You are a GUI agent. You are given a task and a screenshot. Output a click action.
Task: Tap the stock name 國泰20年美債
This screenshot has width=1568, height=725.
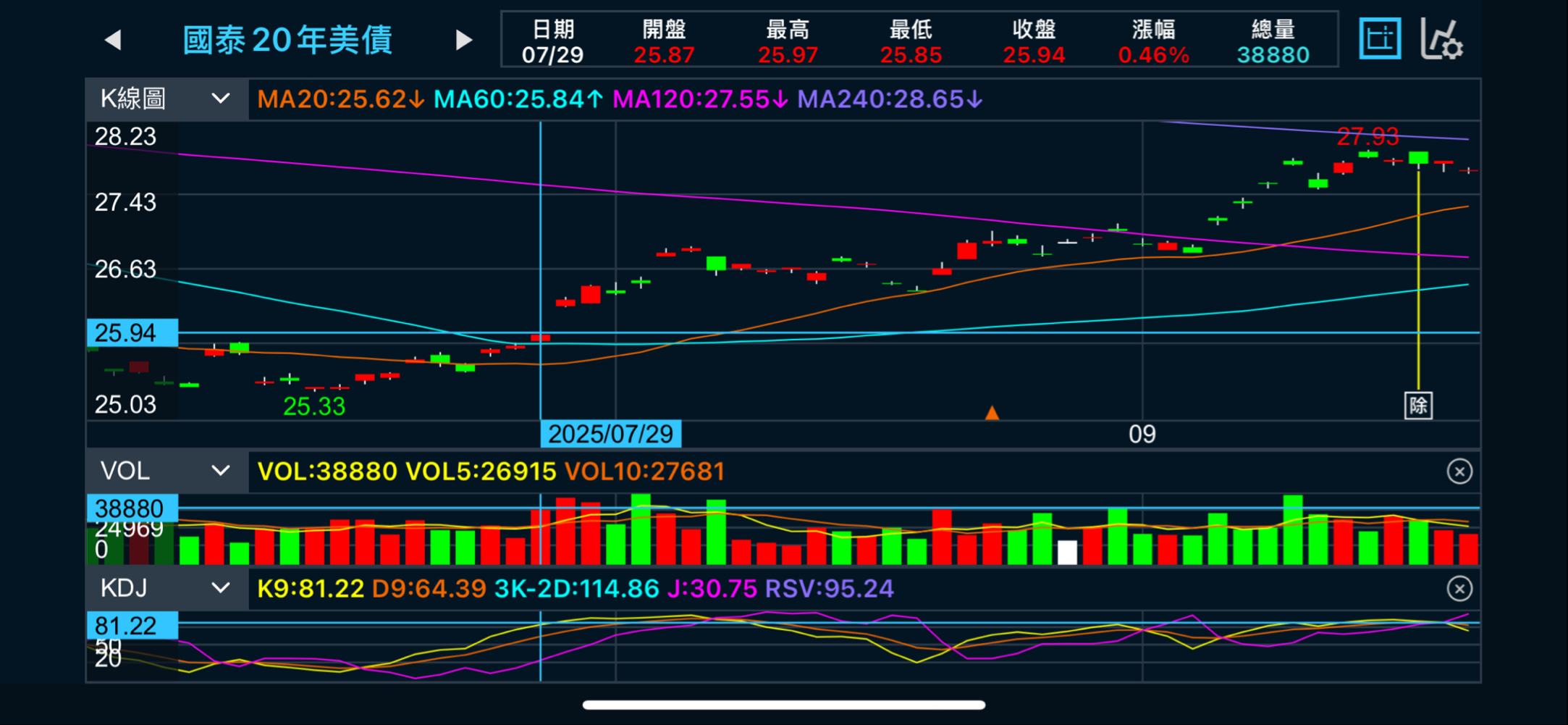pyautogui.click(x=287, y=40)
